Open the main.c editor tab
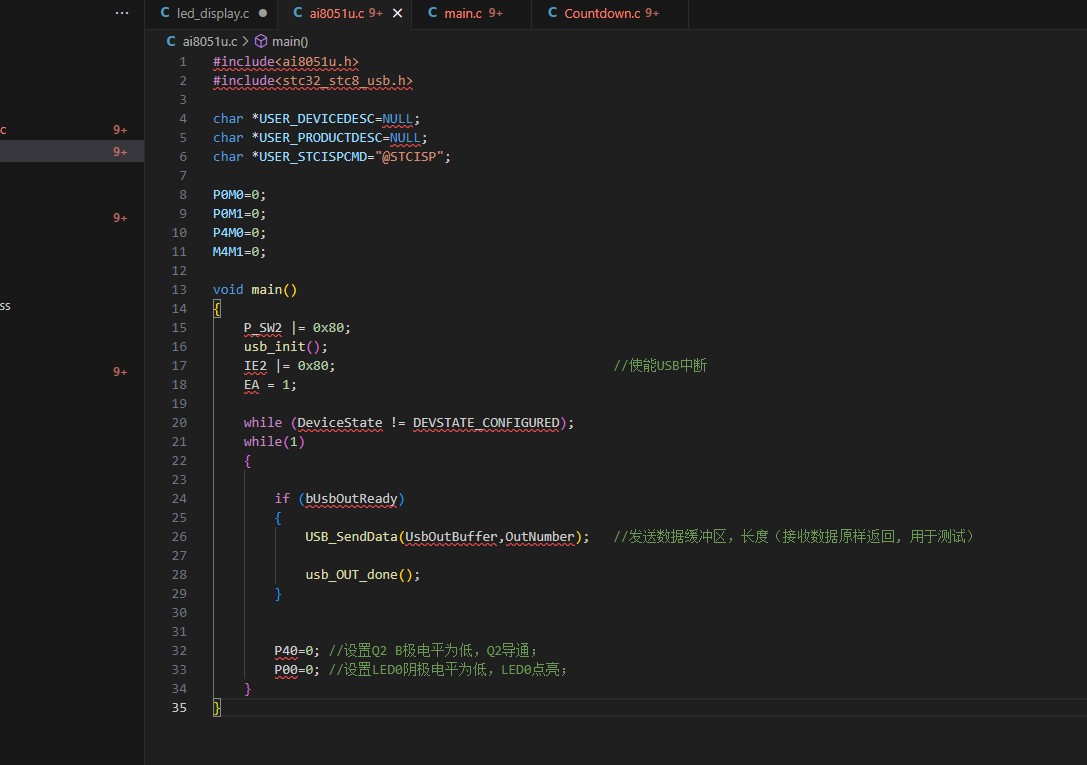 (x=472, y=13)
